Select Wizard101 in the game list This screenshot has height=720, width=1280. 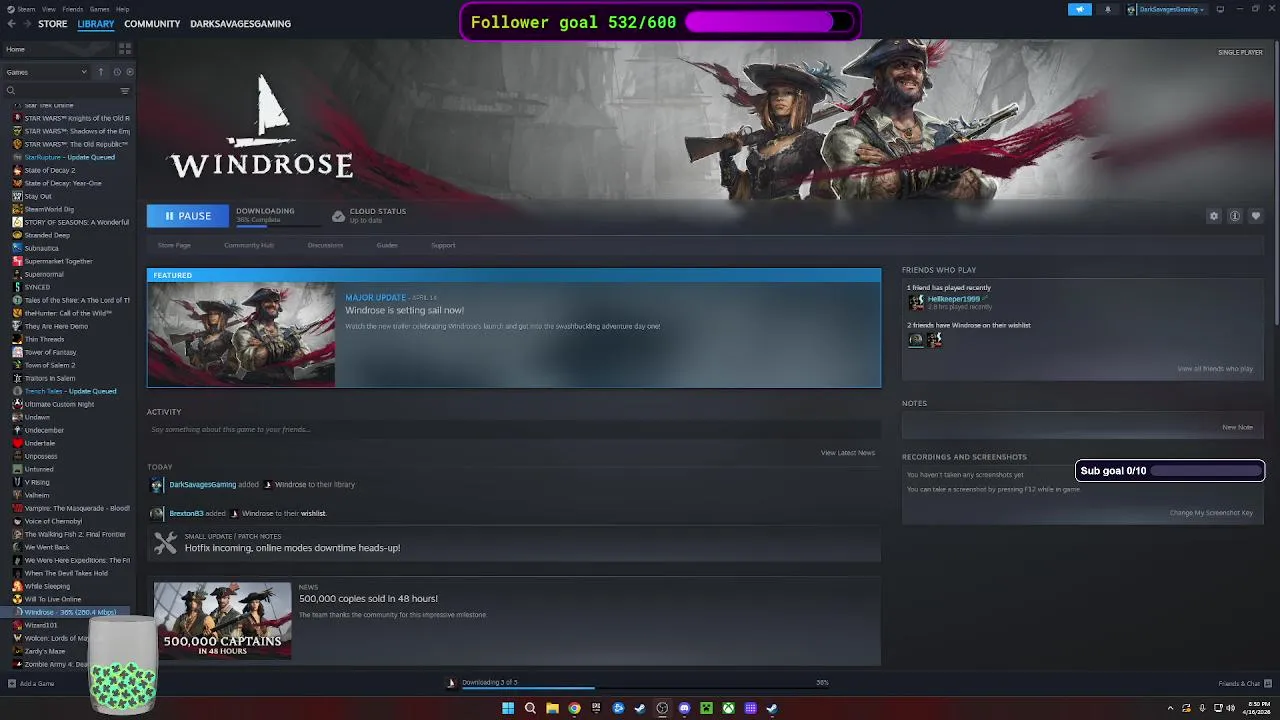point(41,625)
